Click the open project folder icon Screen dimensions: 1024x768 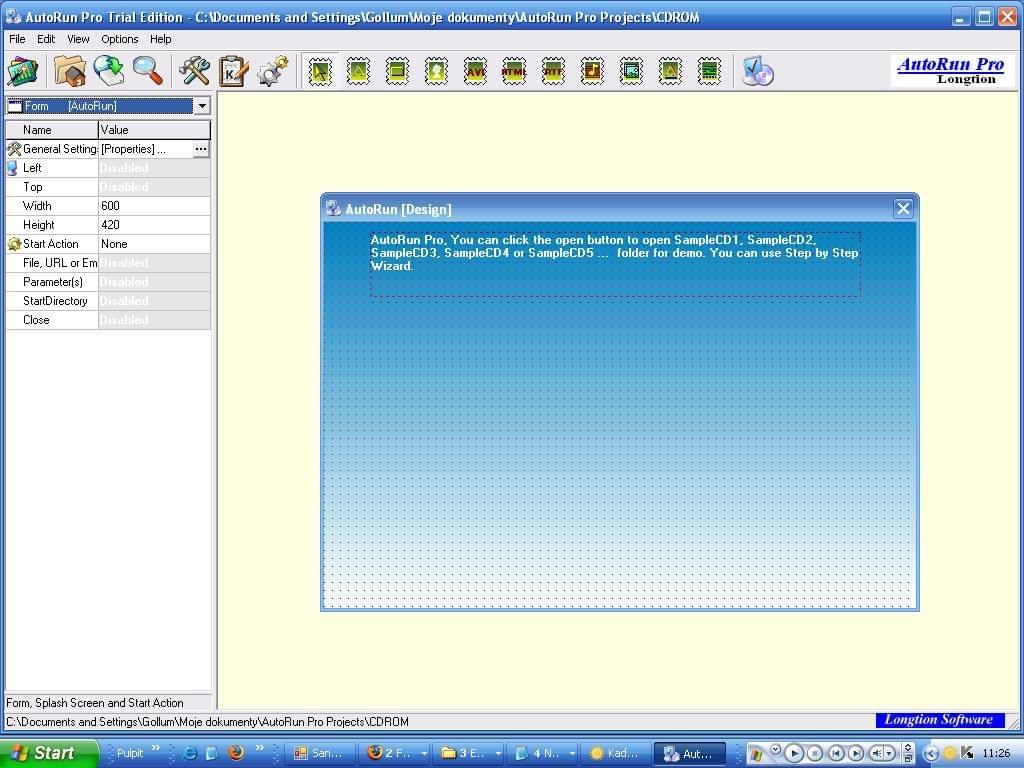[x=70, y=71]
